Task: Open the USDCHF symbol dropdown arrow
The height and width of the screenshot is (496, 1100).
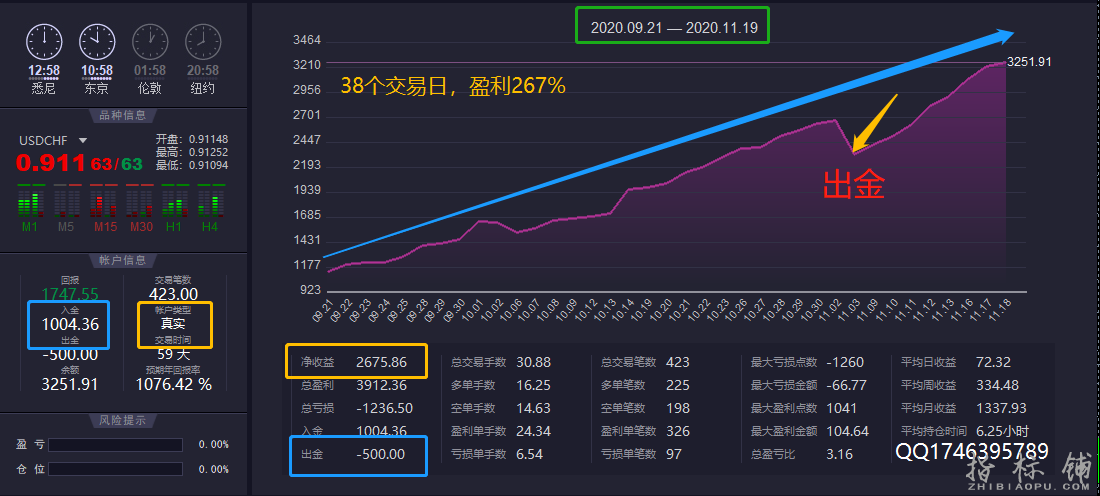Action: pyautogui.click(x=83, y=141)
